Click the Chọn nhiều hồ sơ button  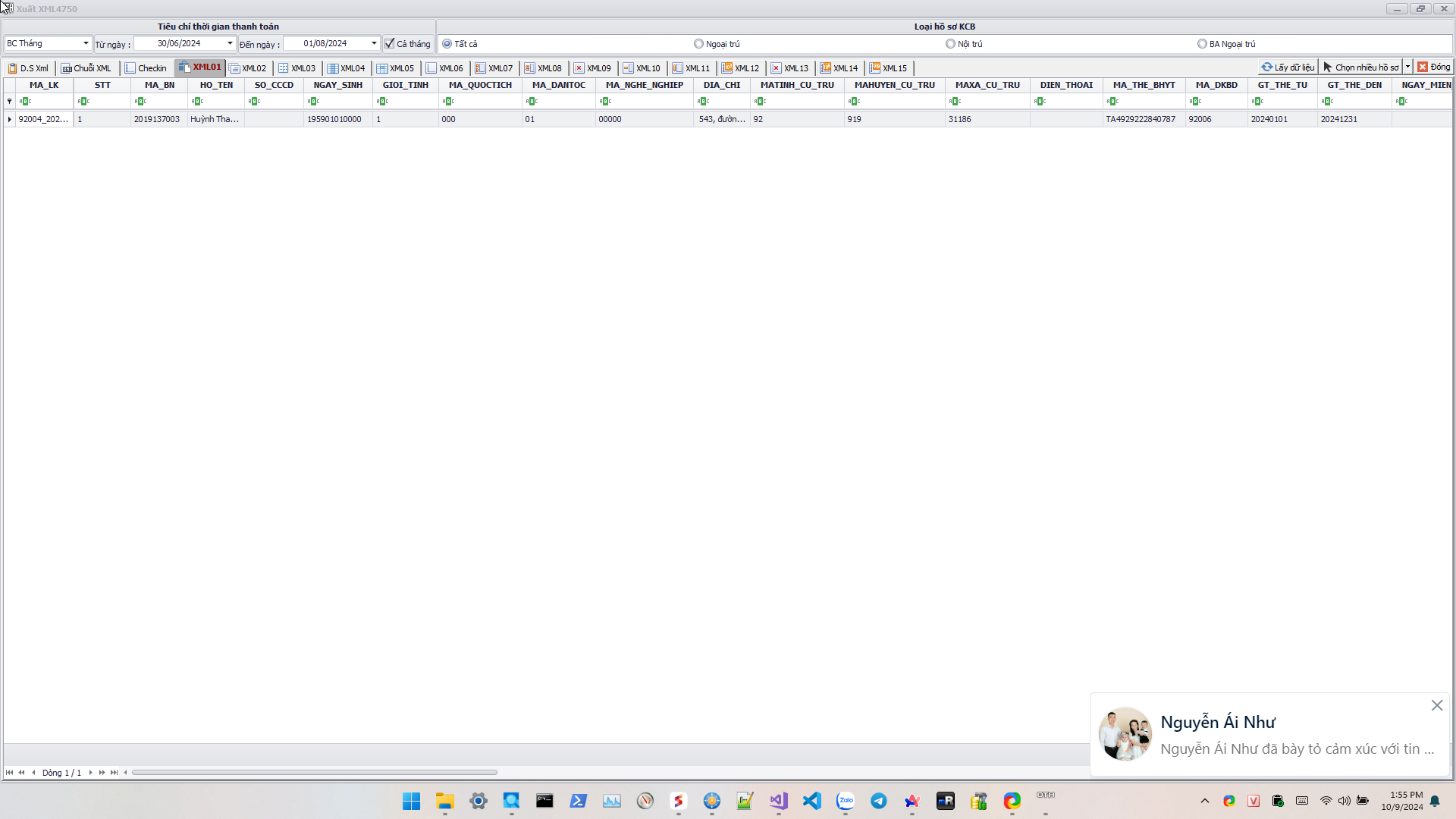1360,67
